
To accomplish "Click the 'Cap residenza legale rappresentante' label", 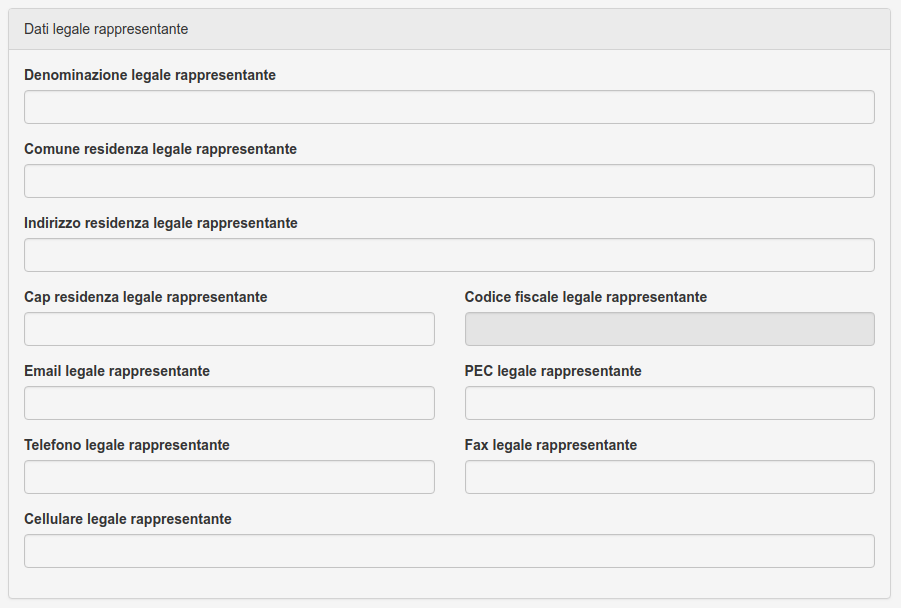I will point(145,297).
